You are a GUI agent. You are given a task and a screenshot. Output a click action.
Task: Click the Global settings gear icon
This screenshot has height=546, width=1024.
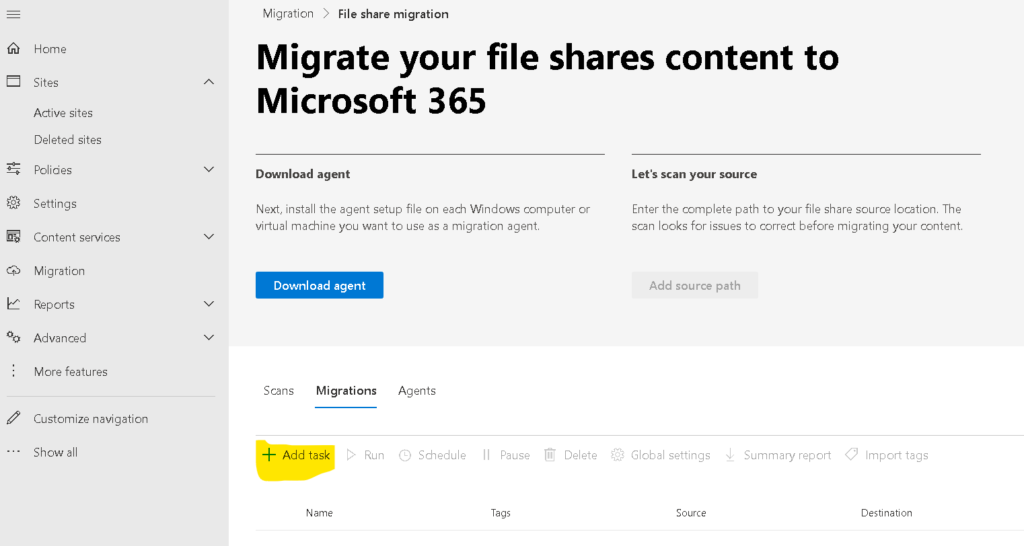(617, 455)
